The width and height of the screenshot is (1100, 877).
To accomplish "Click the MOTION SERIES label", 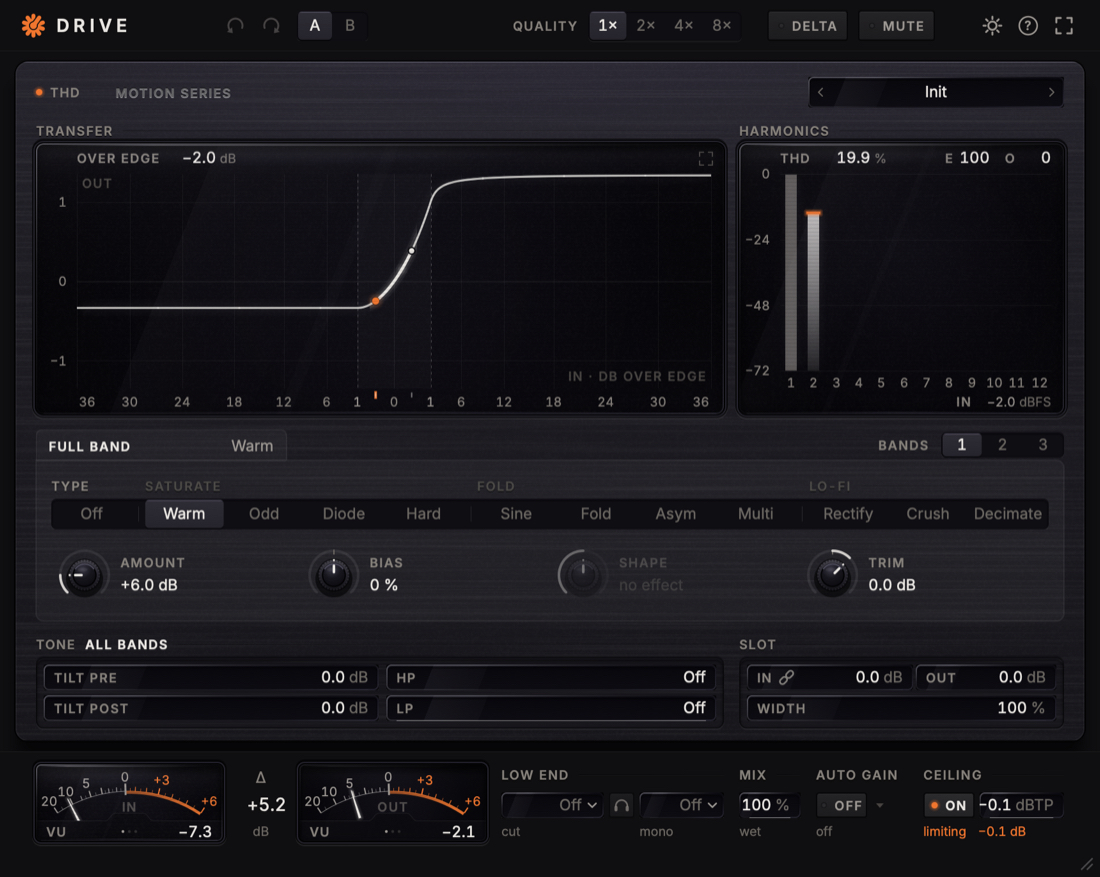I will [x=173, y=93].
